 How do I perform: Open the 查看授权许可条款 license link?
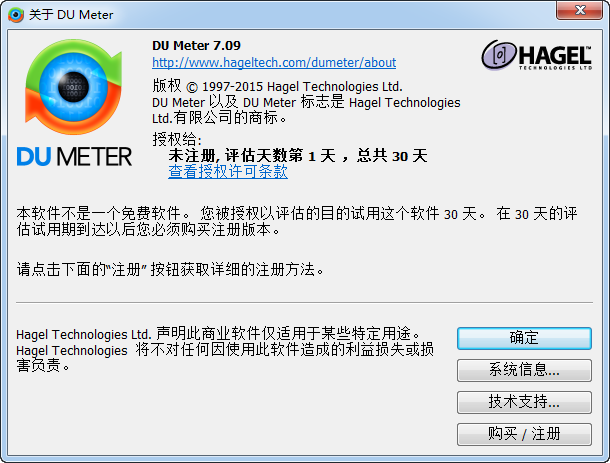point(228,172)
